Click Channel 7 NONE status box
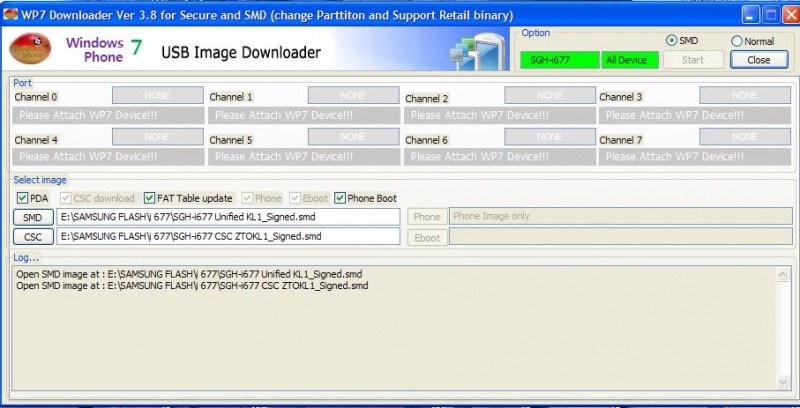 (745, 136)
